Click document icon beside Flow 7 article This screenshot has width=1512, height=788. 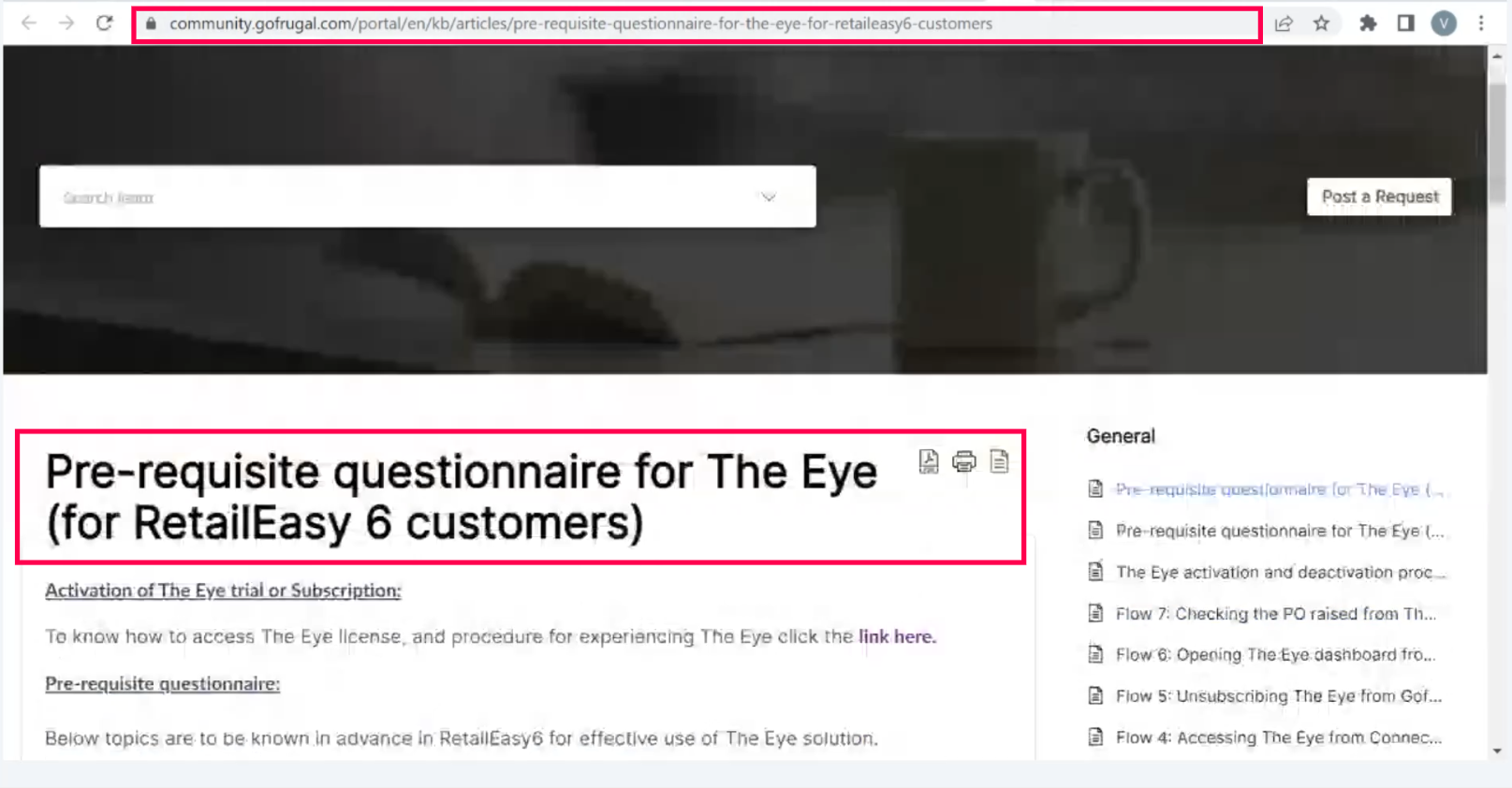pyautogui.click(x=1095, y=613)
